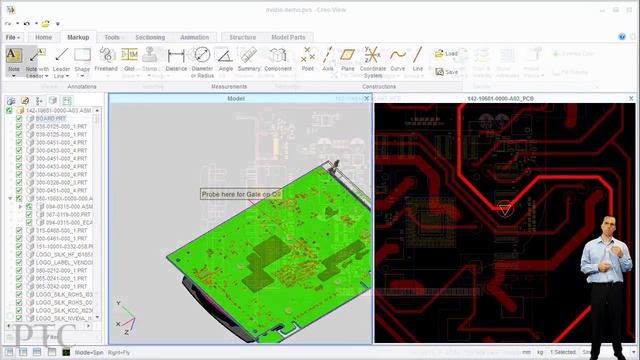The image size is (640, 360).
Task: Open the Shape tool dropdown arrow
Action: tap(82, 76)
